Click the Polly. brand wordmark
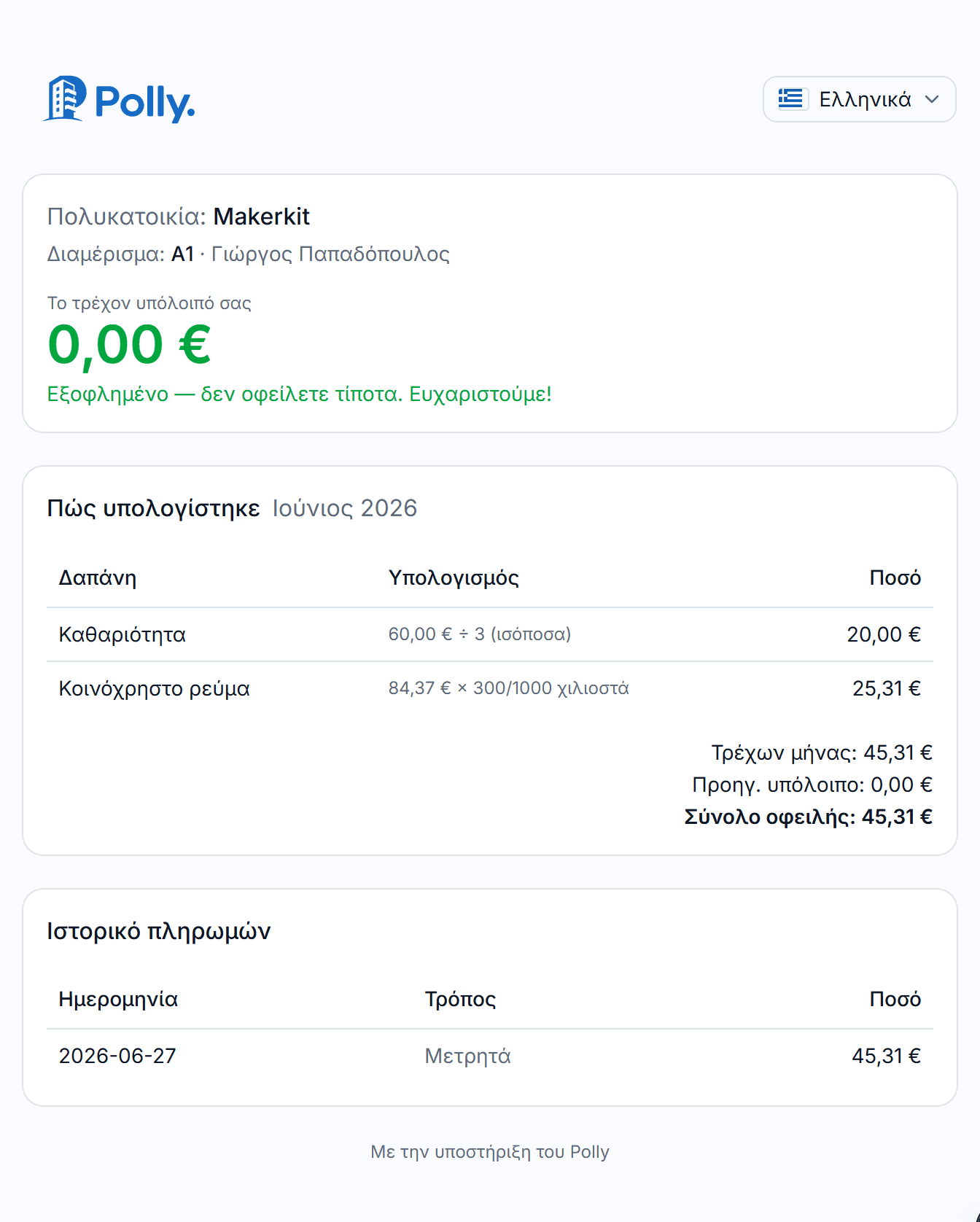980x1222 pixels. 145,102
